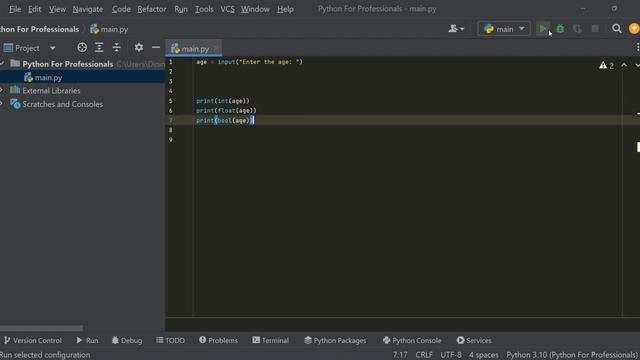Expand Scratches and Consoles node
The width and height of the screenshot is (640, 360).
[2, 104]
